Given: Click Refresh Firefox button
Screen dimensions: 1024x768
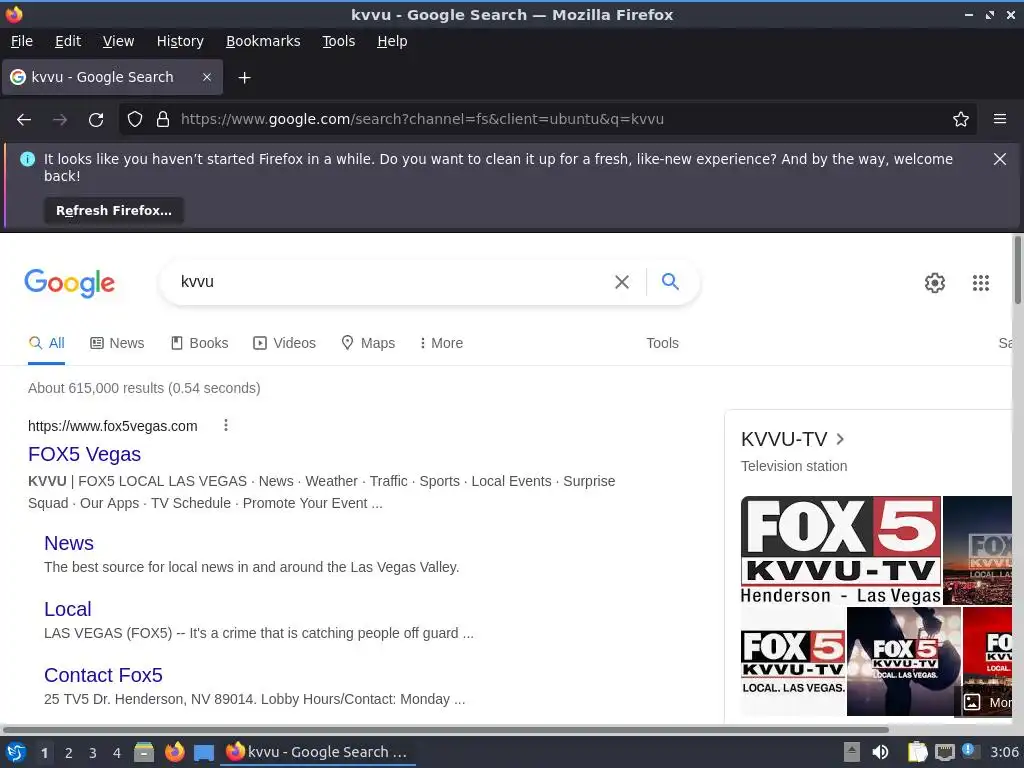Looking at the screenshot, I should pyautogui.click(x=114, y=211).
